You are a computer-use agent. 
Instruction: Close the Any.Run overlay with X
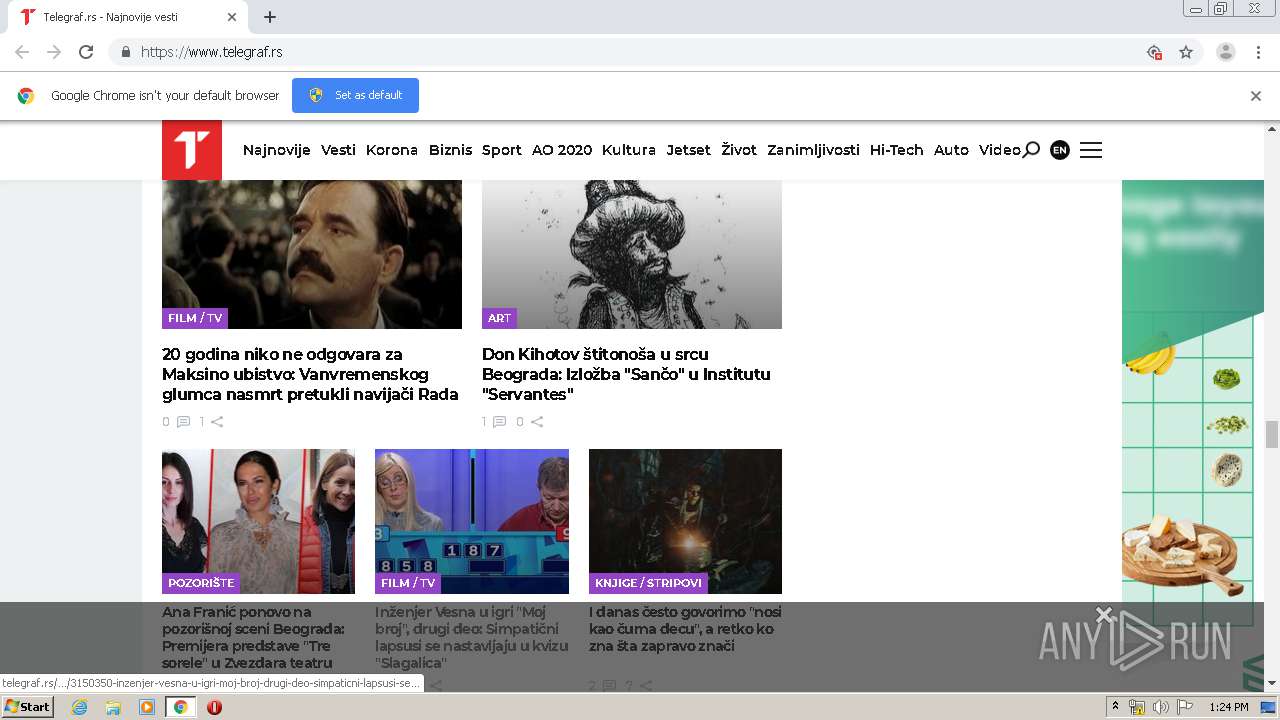1104,614
